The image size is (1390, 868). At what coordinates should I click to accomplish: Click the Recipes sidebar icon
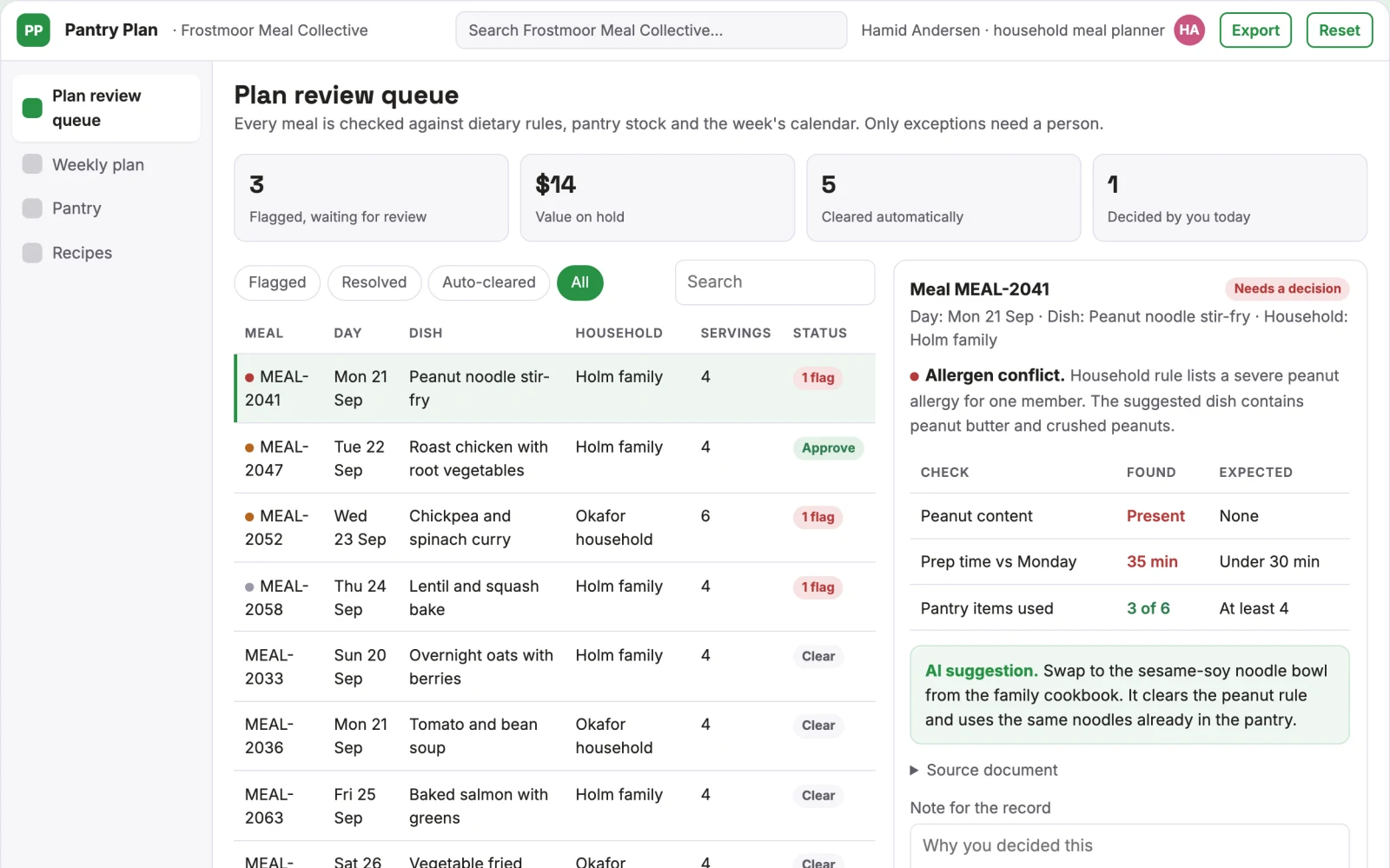[32, 253]
